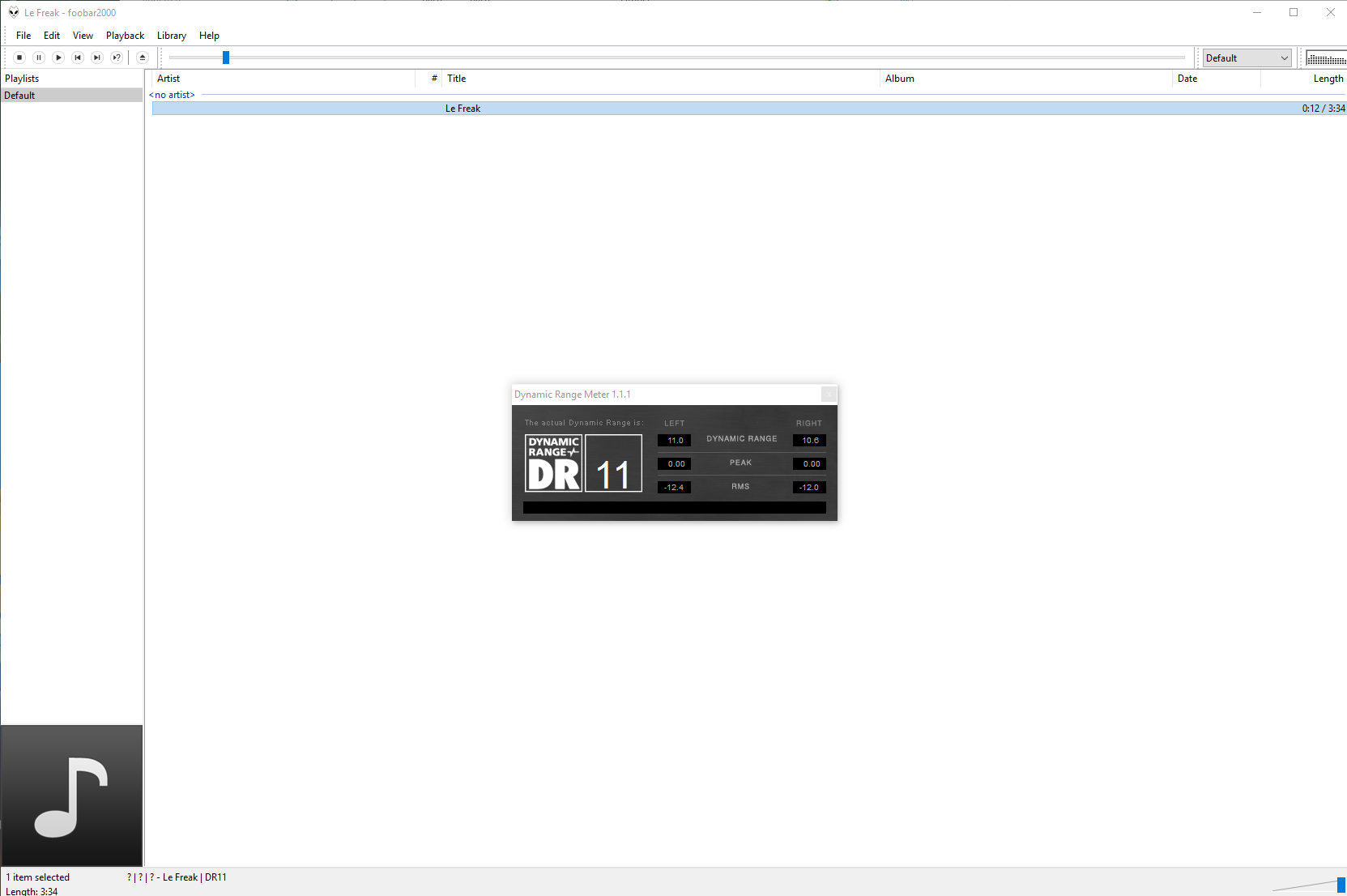Sort by the Artist column header

click(283, 79)
